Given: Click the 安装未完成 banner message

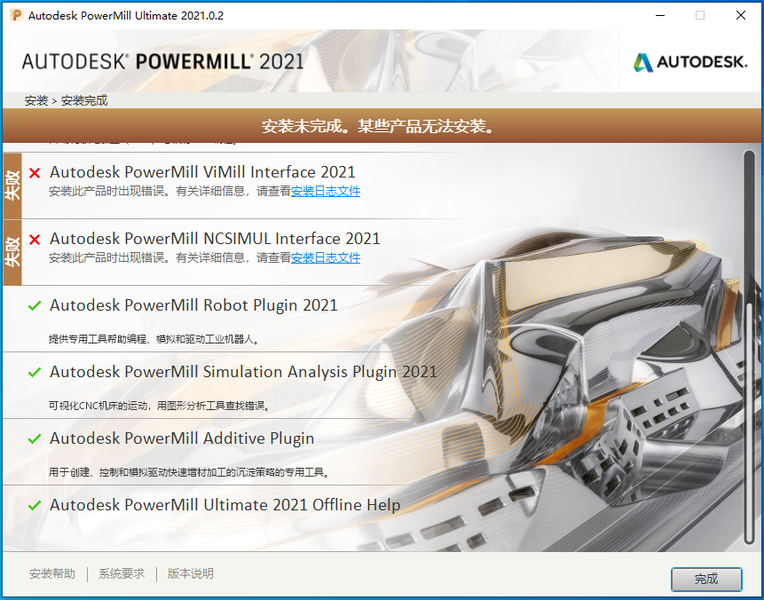Looking at the screenshot, I should 379,126.
